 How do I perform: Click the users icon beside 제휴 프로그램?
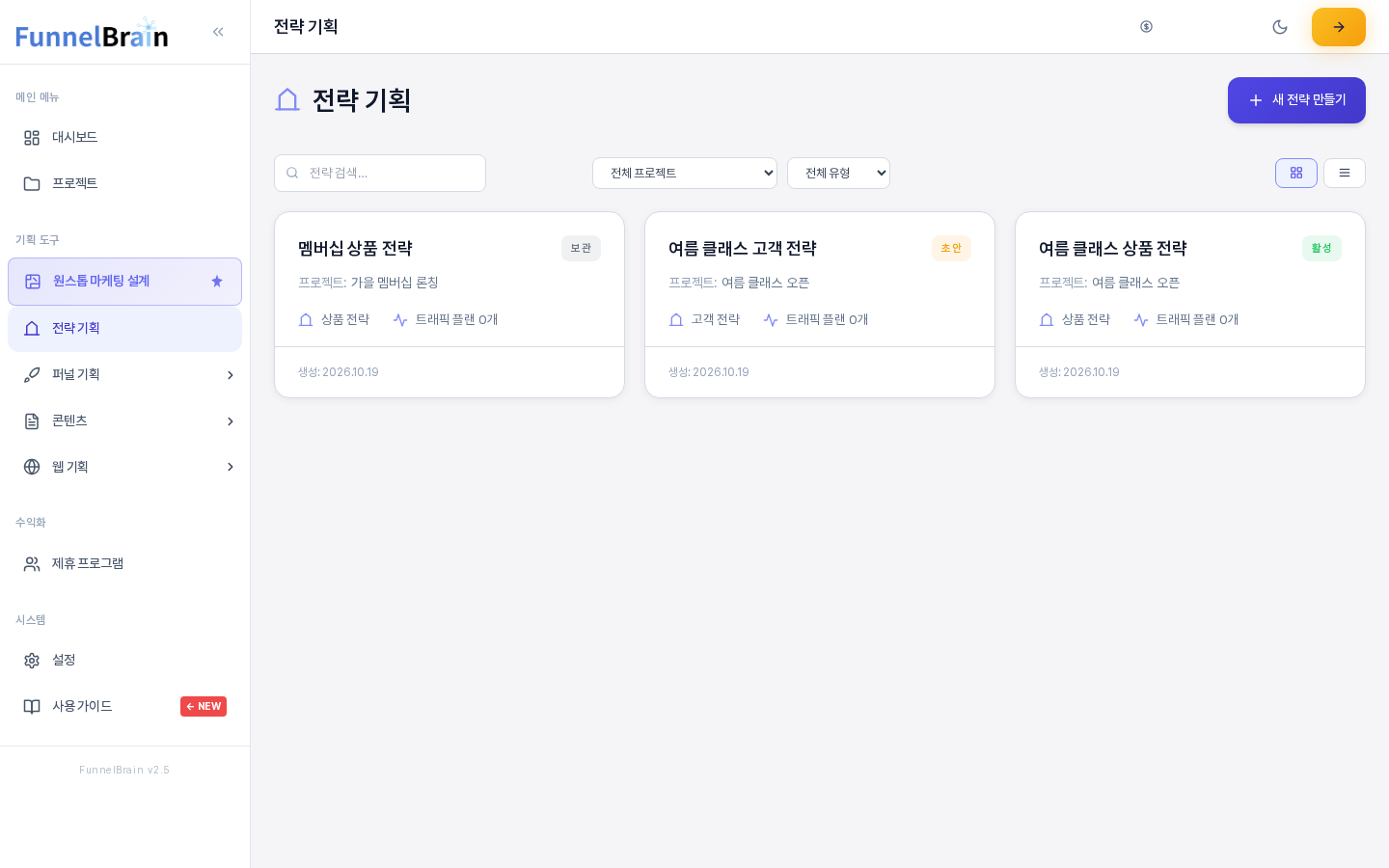pyautogui.click(x=32, y=564)
